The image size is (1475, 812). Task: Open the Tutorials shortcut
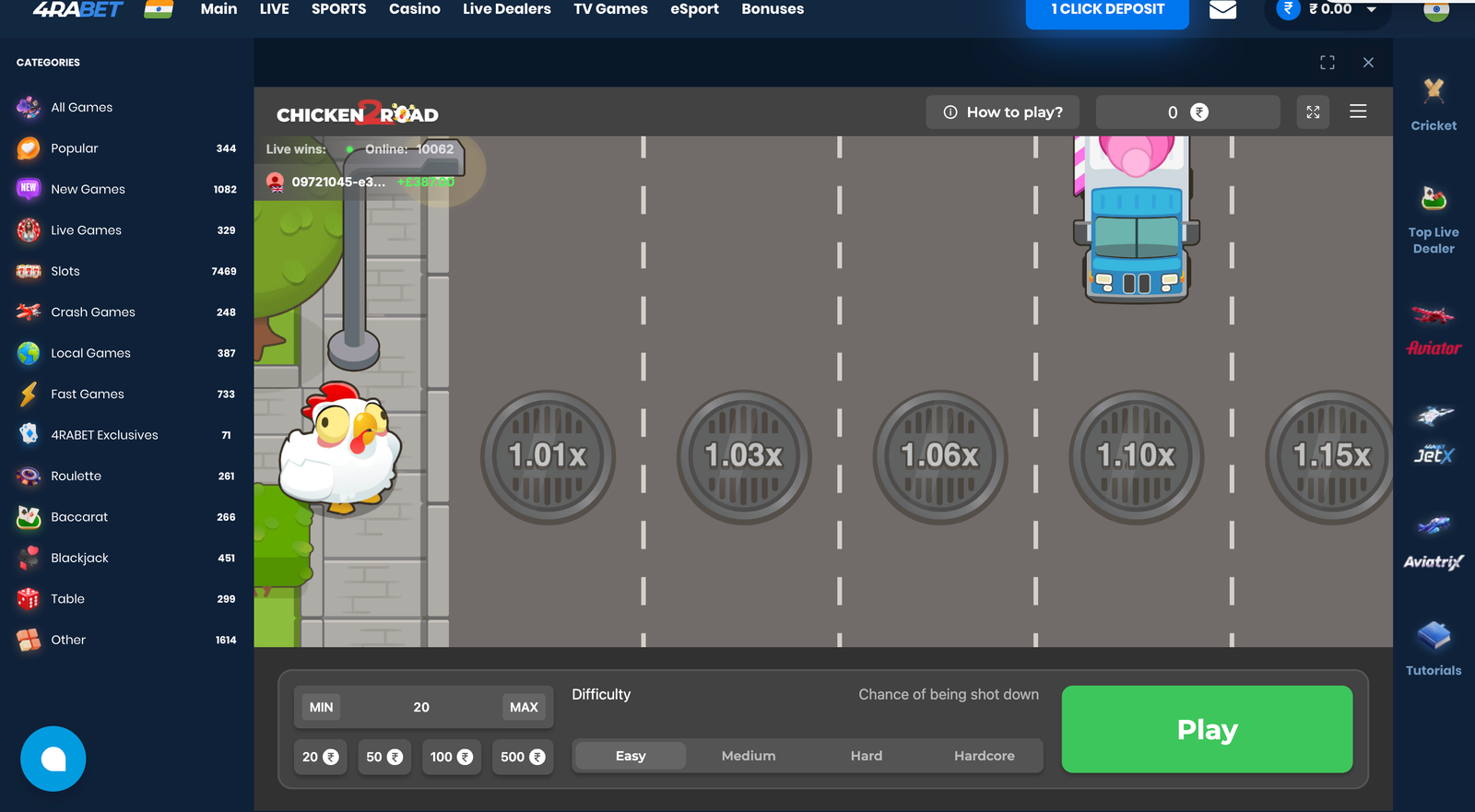(1434, 650)
